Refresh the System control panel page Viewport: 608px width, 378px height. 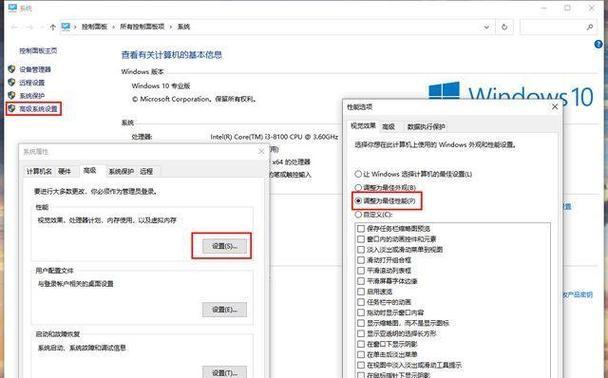(504, 27)
